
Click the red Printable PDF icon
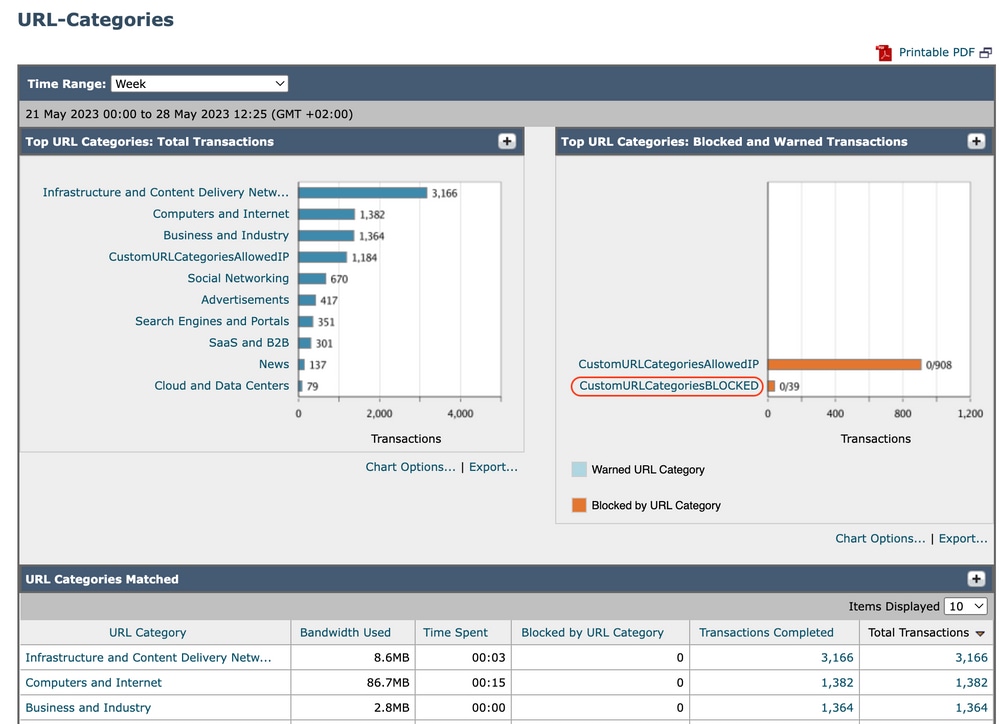[883, 53]
